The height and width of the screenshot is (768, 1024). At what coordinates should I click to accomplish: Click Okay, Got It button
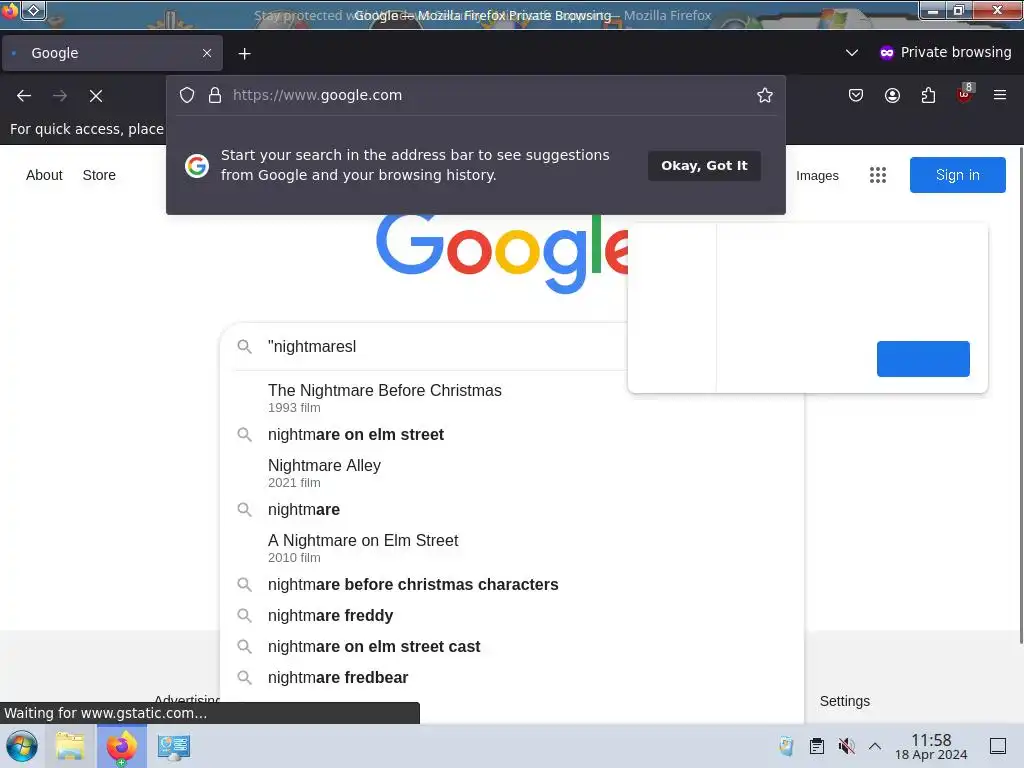(x=704, y=166)
